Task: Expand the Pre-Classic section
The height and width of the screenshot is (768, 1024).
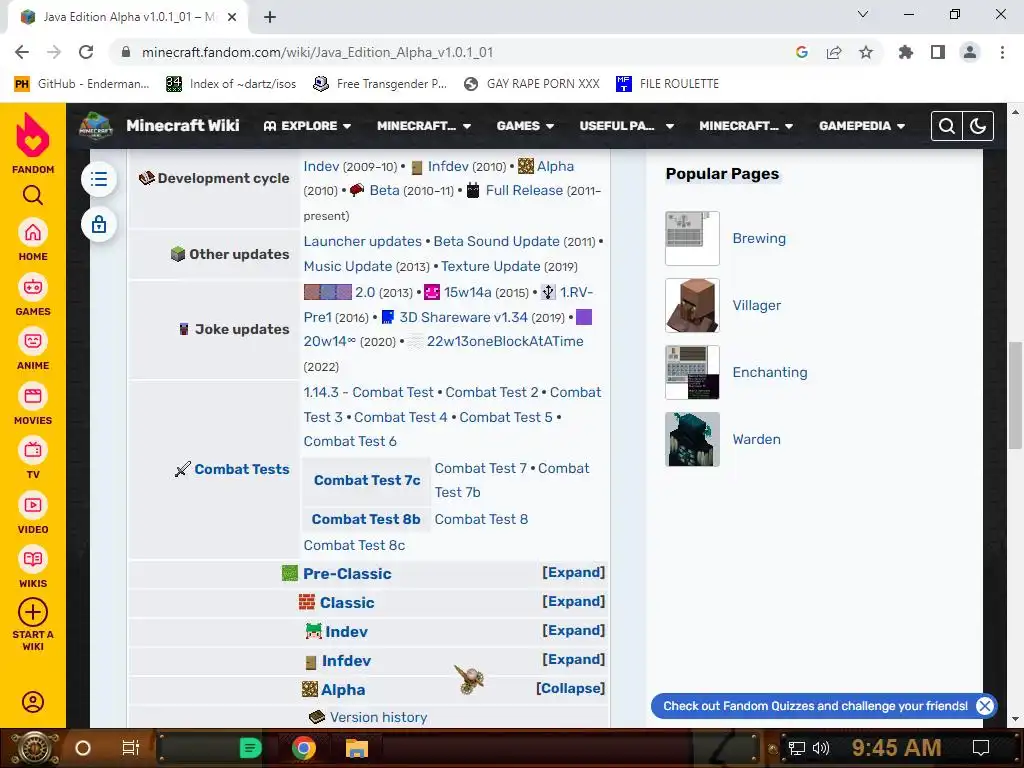Action: (573, 573)
